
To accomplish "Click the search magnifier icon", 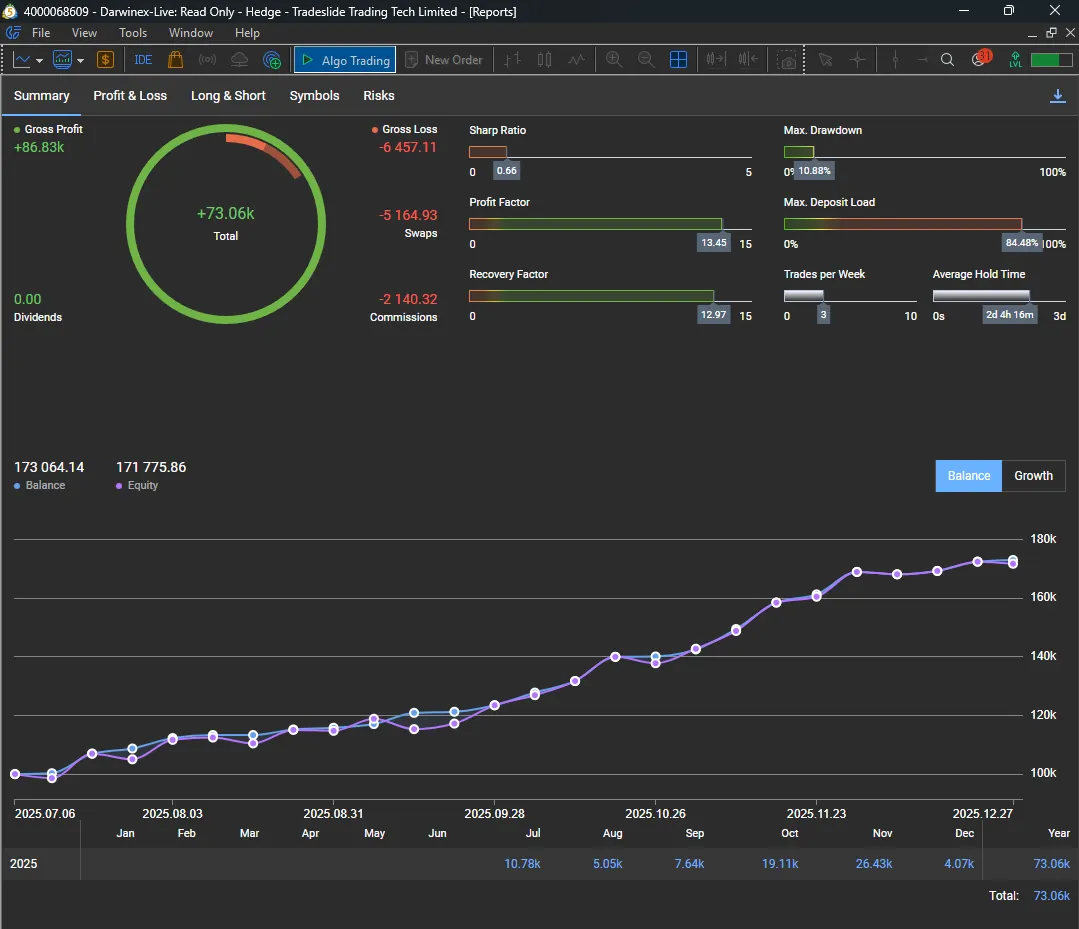I will [x=948, y=60].
